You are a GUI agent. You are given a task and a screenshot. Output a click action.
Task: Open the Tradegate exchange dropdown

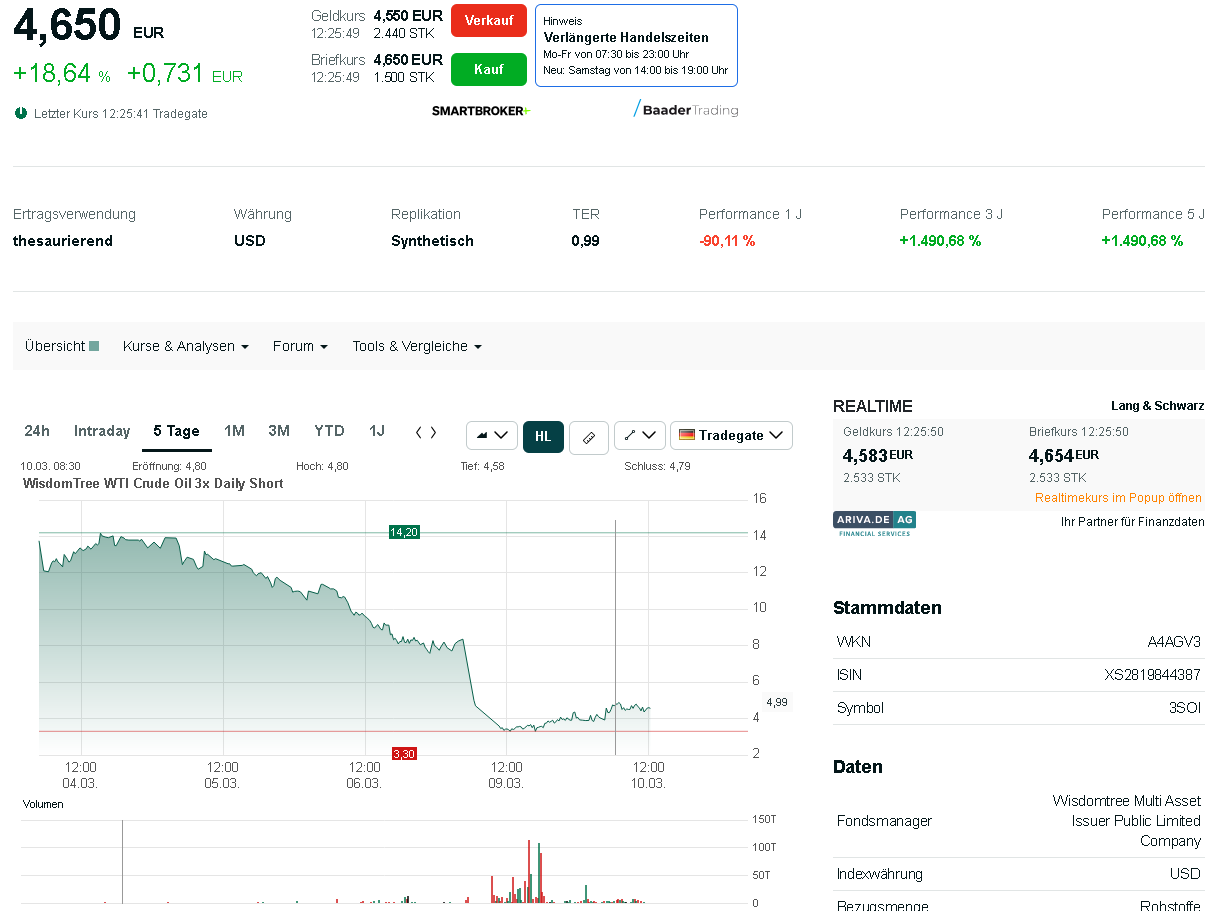click(x=731, y=436)
